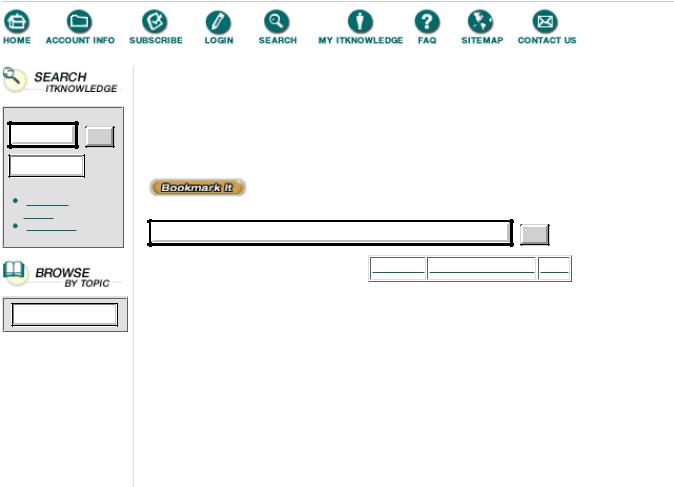
Task: Choose the LOGIN label
Action: pyautogui.click(x=219, y=40)
